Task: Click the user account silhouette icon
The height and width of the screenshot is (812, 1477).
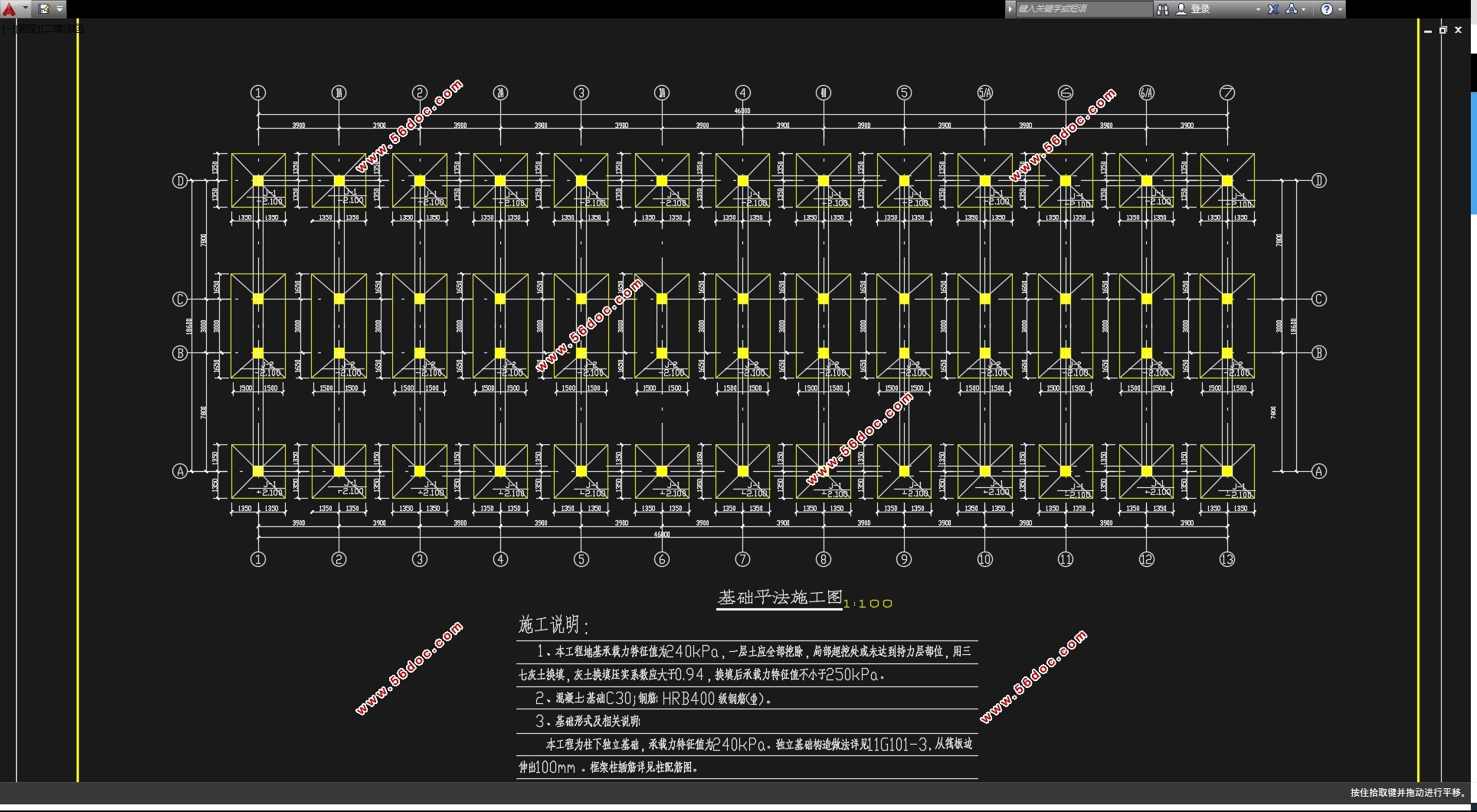Action: [x=1181, y=9]
